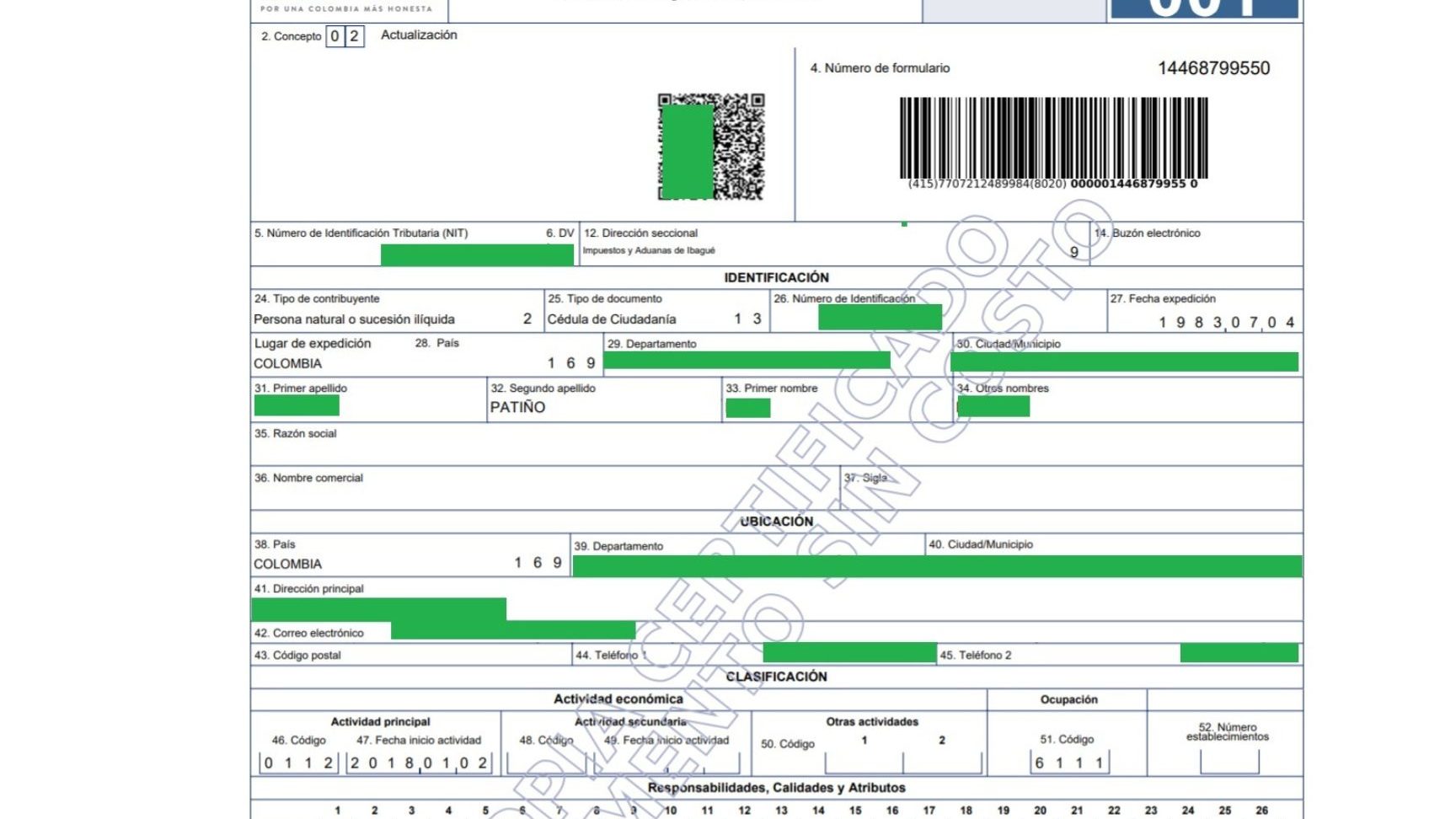
Task: Select text "Impuestos y Aduanas de Ibagué"
Action: coord(649,250)
